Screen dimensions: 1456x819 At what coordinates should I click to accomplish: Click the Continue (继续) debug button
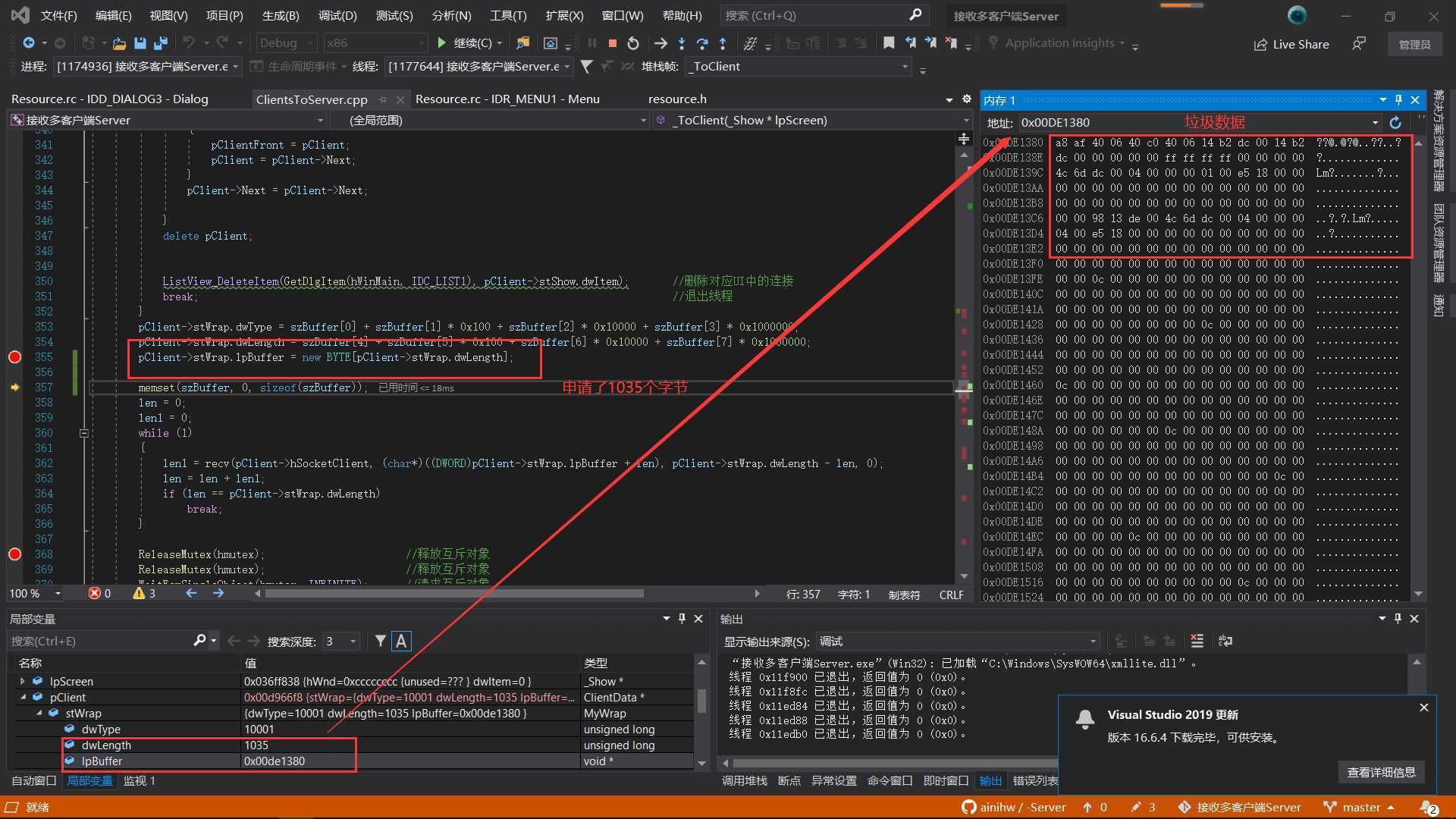(x=465, y=43)
